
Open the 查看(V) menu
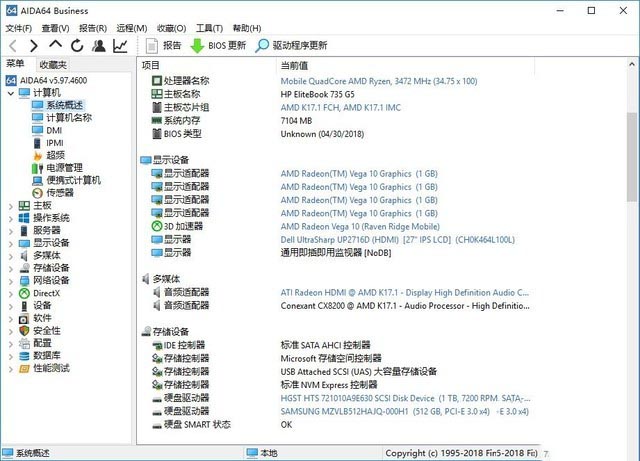pyautogui.click(x=56, y=28)
